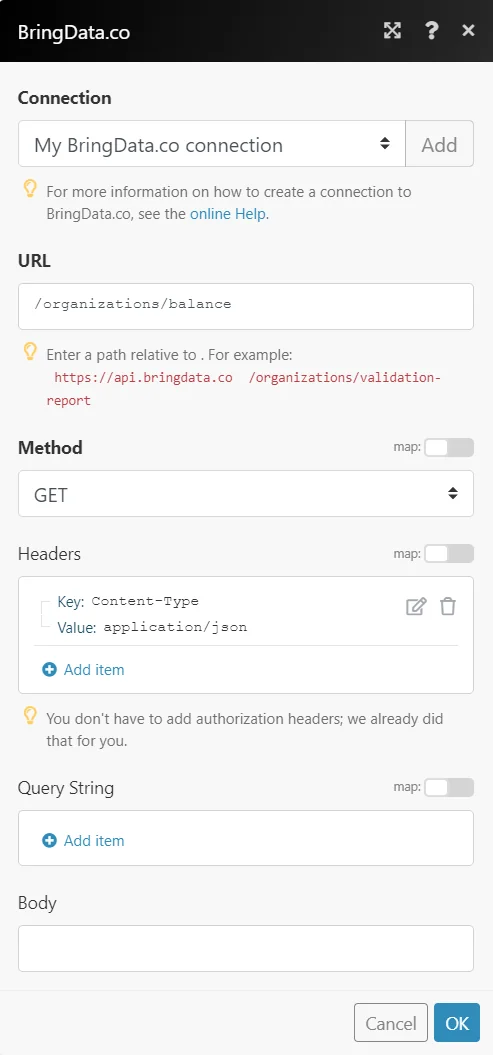This screenshot has width=493, height=1055.
Task: Click the plus icon under Query String
Action: [x=50, y=840]
